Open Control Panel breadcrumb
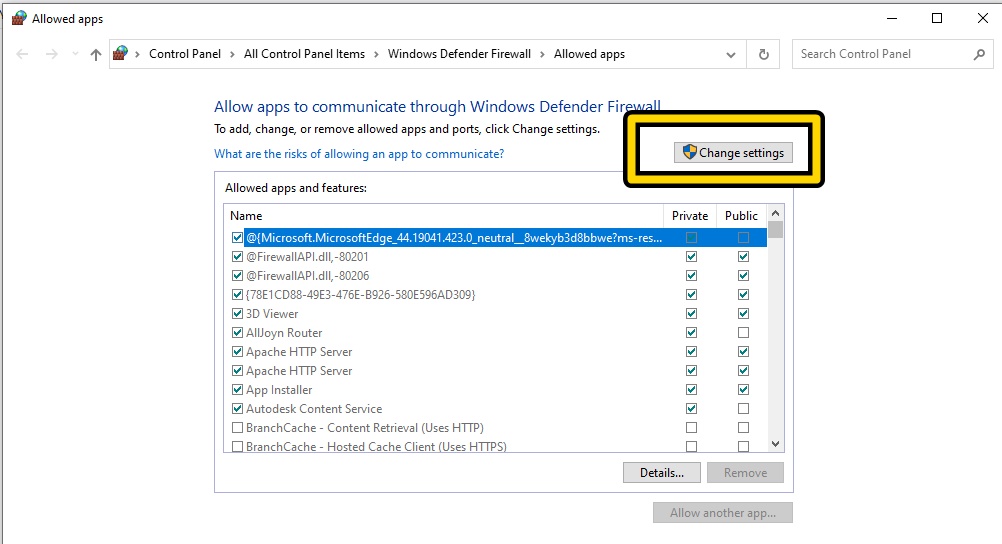The image size is (1002, 544). [185, 54]
